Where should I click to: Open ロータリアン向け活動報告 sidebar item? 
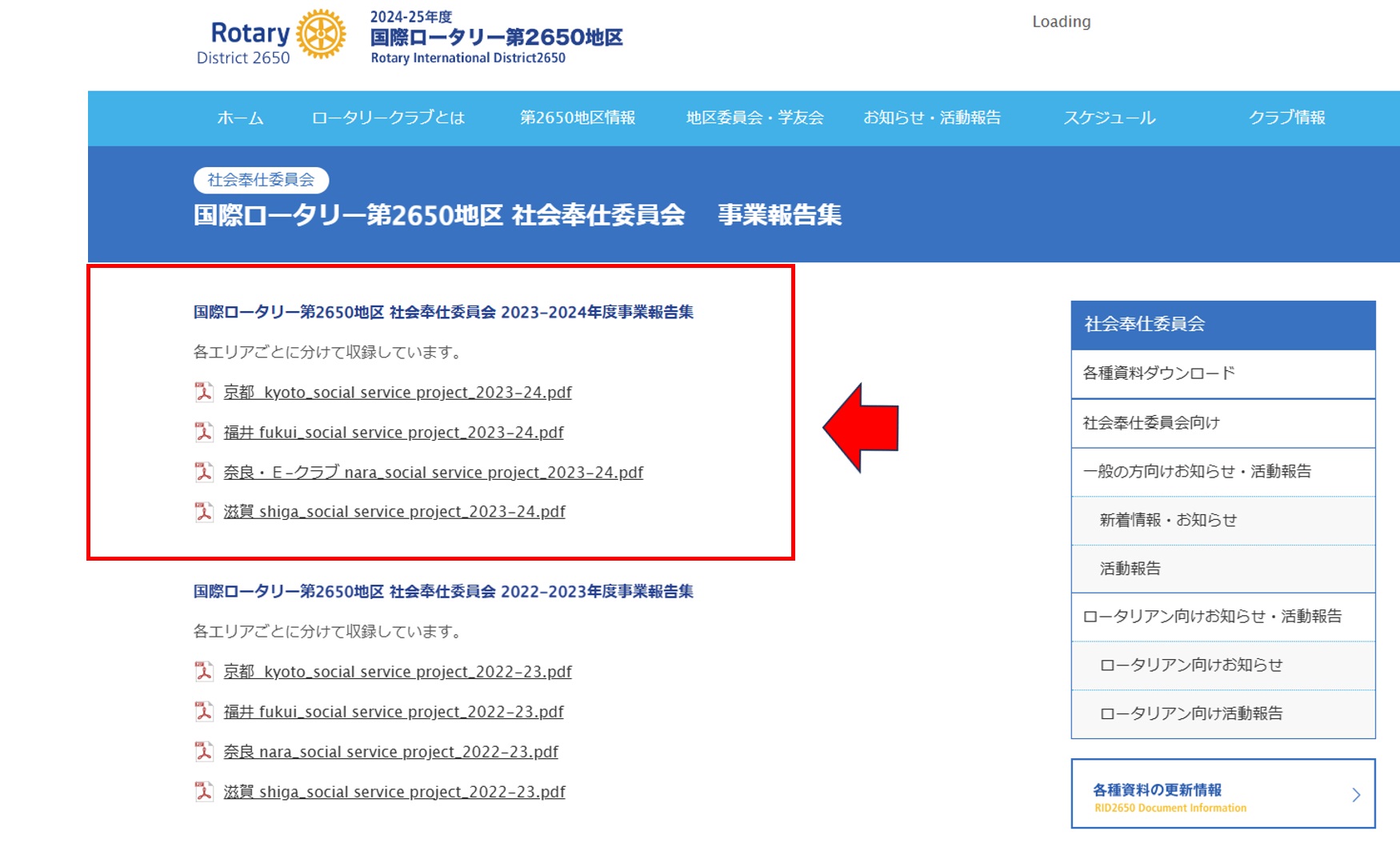click(1190, 713)
